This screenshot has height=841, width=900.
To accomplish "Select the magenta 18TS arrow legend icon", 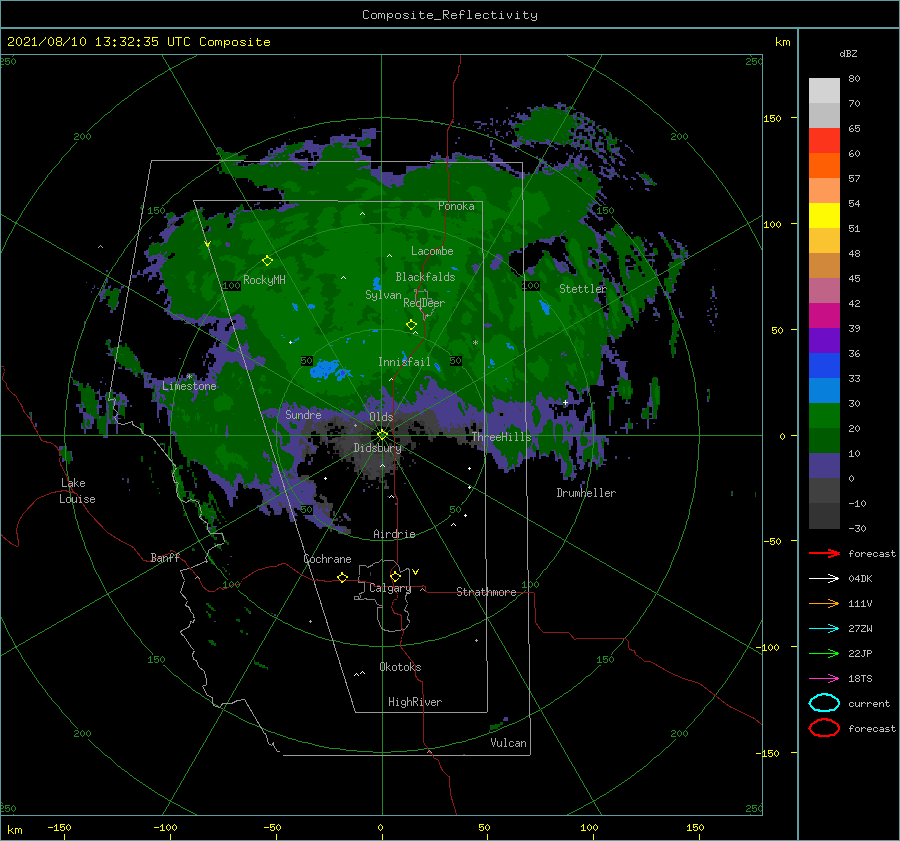I will pos(824,679).
